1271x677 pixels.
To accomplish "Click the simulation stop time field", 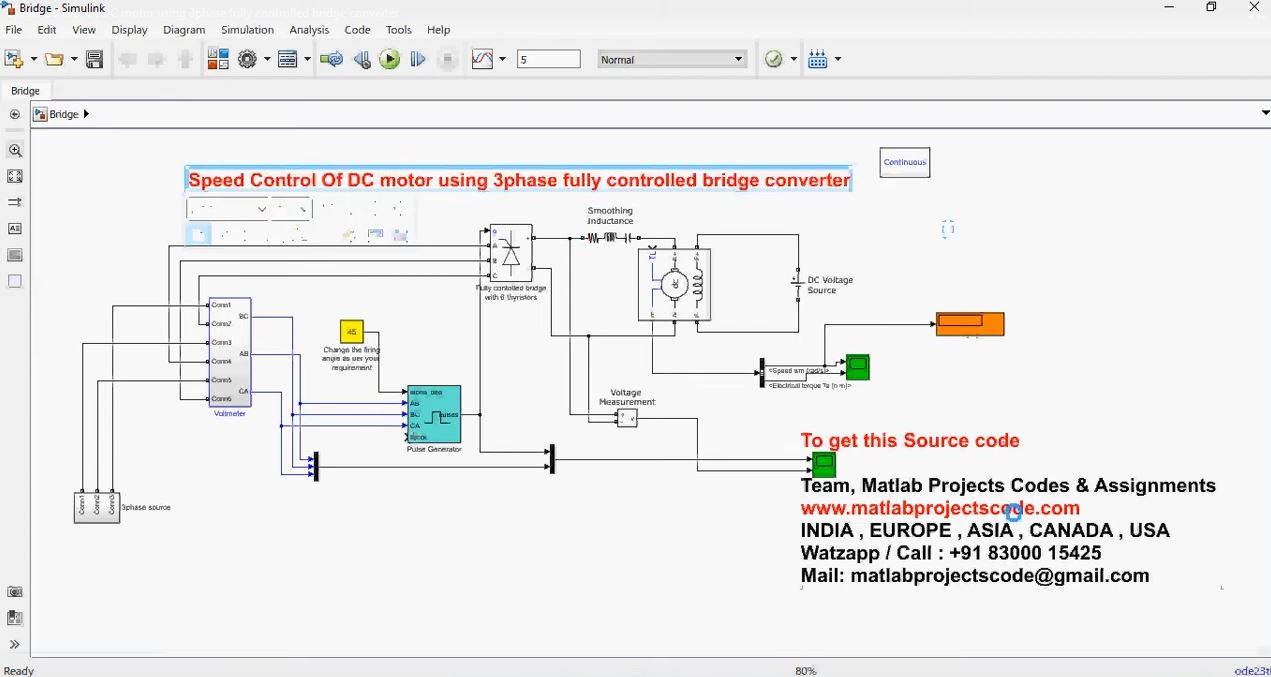I will point(548,60).
